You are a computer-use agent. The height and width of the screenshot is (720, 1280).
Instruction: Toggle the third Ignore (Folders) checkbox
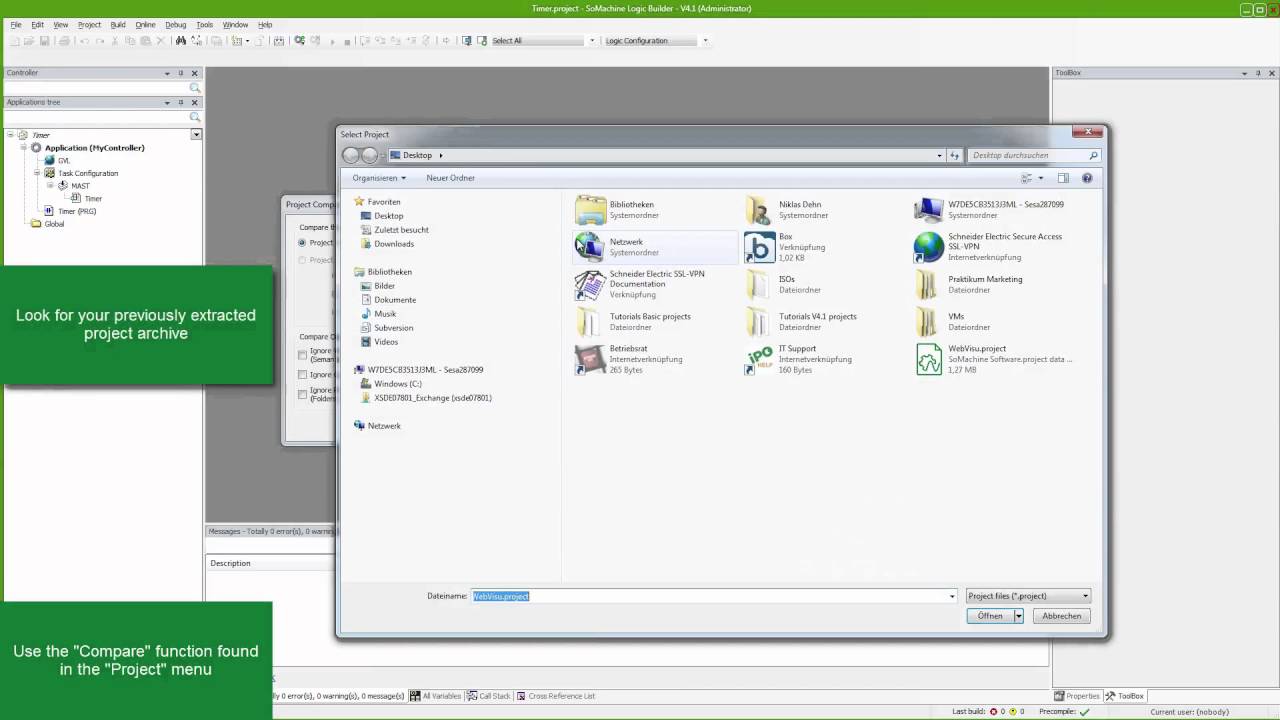coord(303,395)
